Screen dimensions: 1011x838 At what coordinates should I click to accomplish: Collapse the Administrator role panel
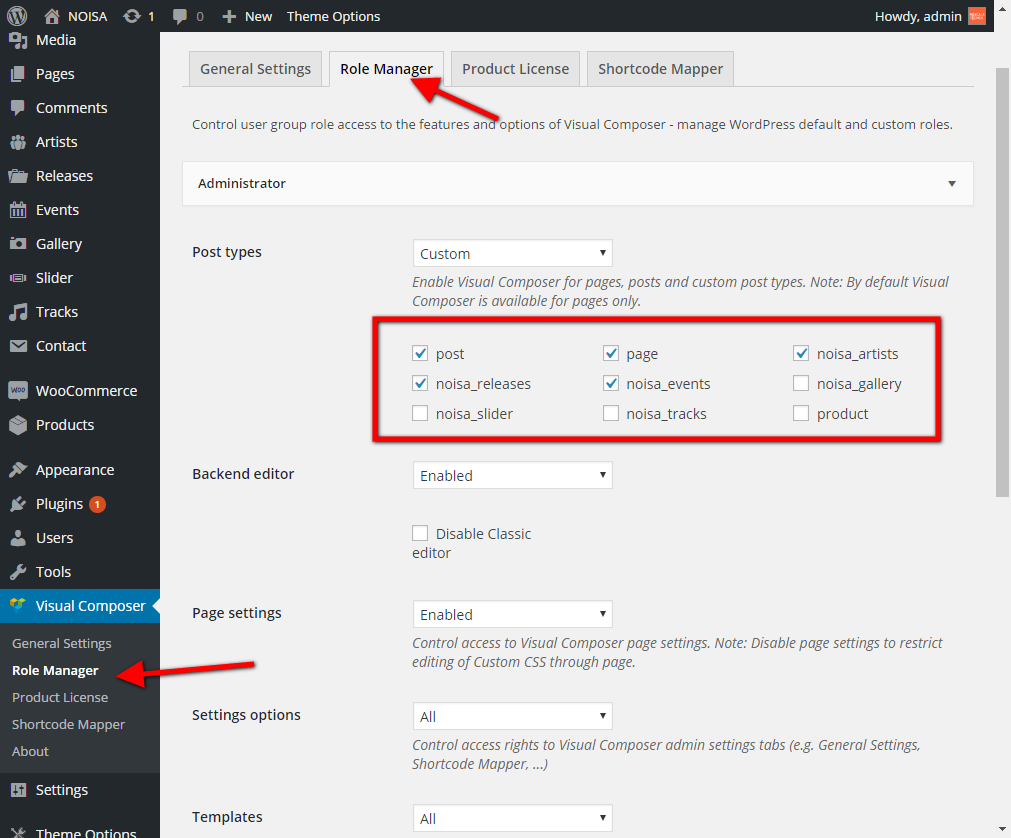click(952, 184)
